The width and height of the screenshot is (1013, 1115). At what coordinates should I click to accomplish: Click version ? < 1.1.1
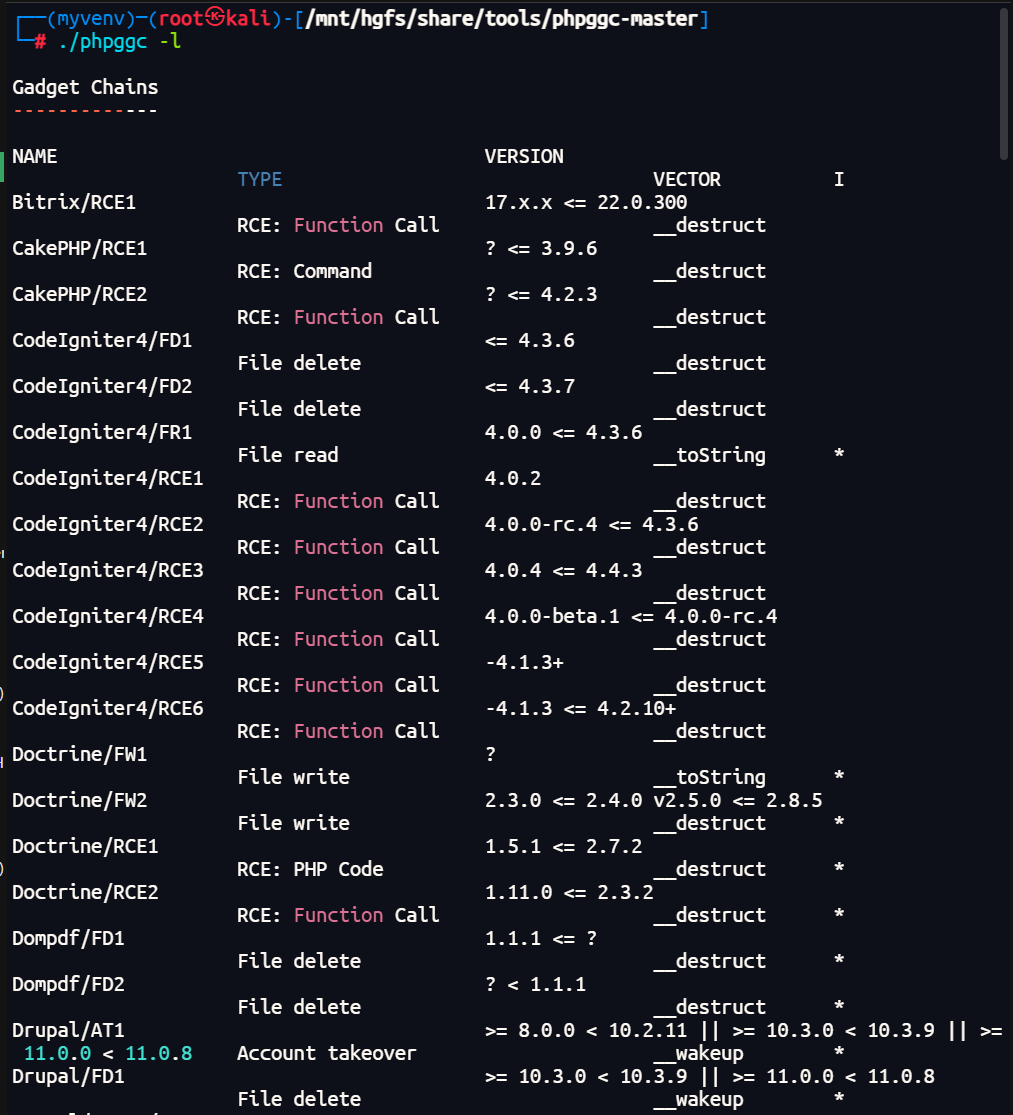(535, 984)
